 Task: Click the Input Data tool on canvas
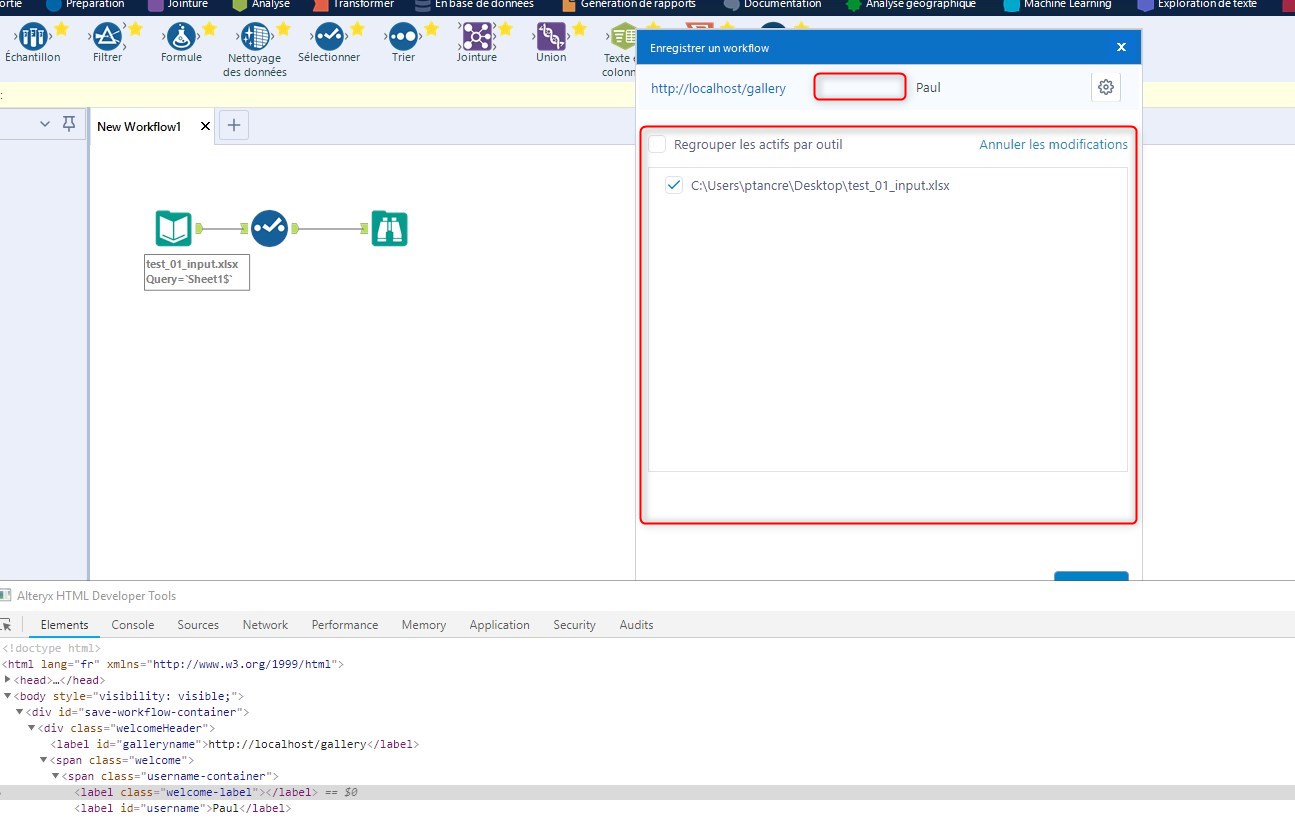(174, 228)
